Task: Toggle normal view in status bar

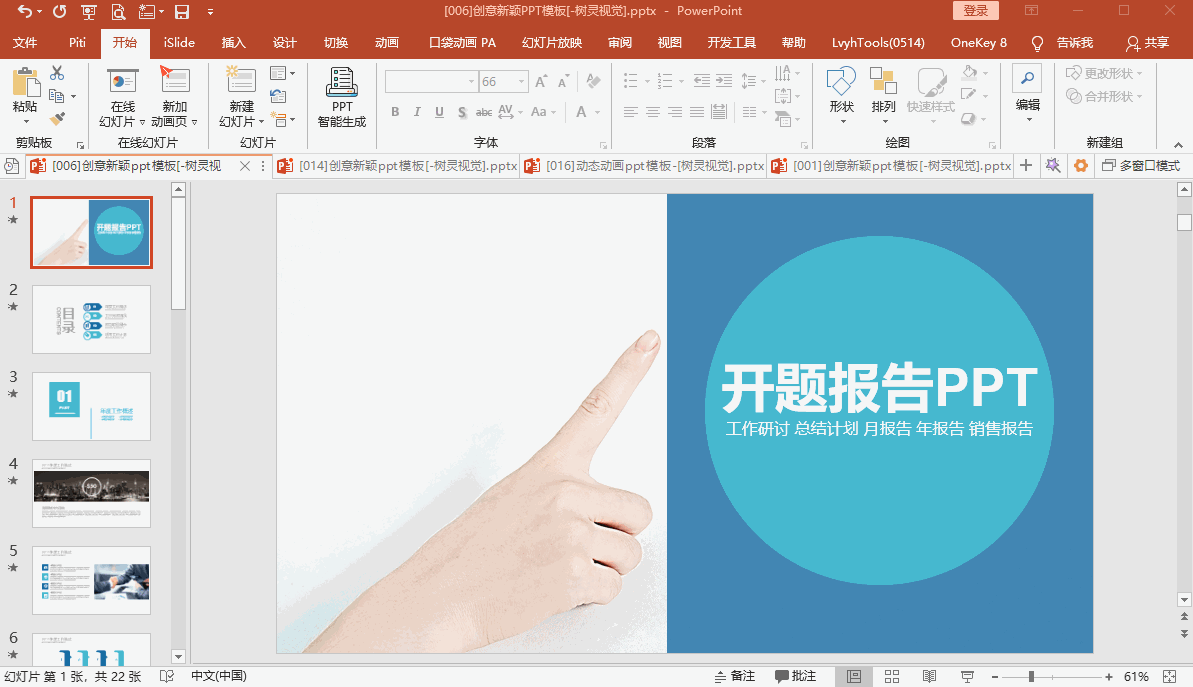Action: (854, 677)
